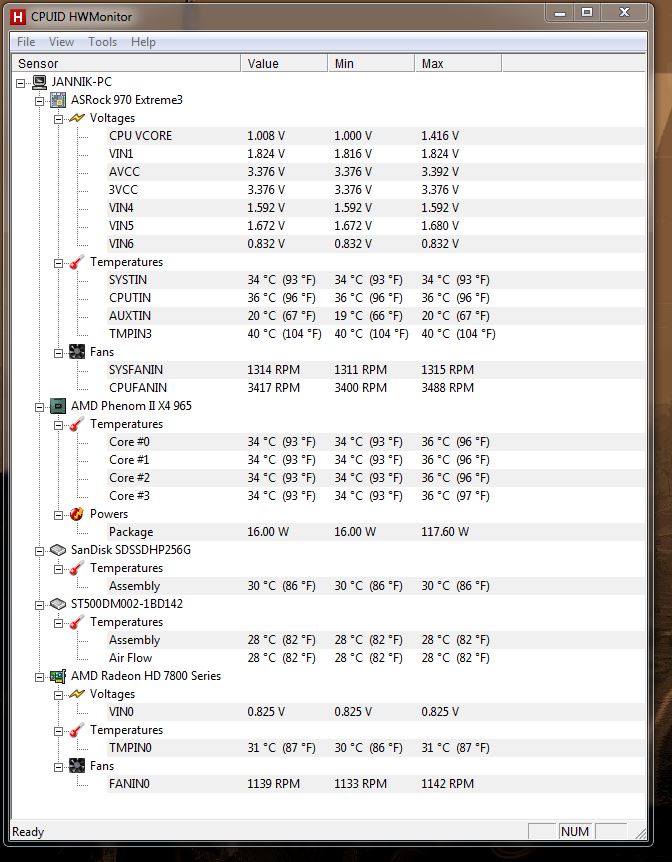Click the Sensor column header
The image size is (672, 862).
tap(125, 63)
